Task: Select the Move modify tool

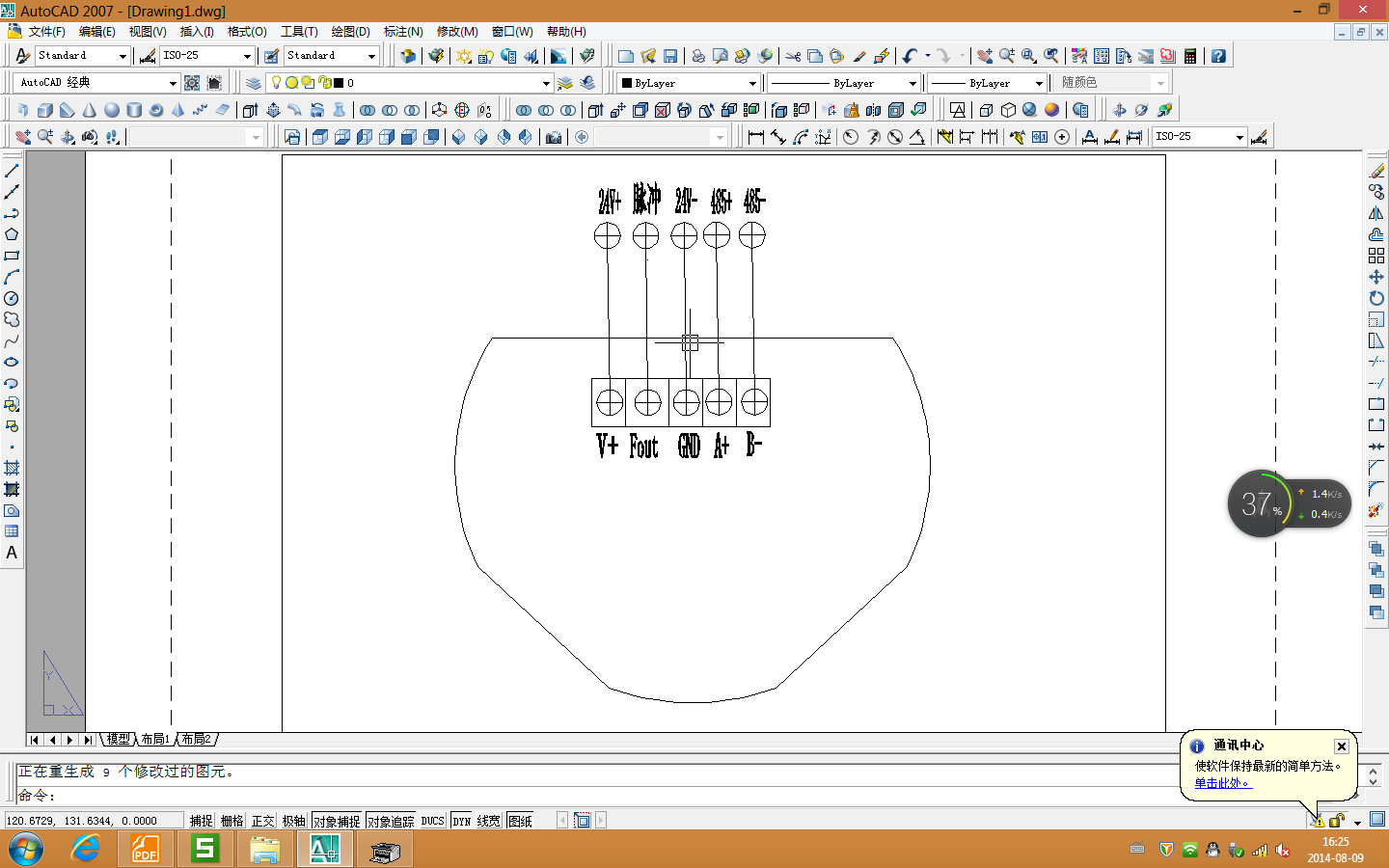Action: 1376,277
